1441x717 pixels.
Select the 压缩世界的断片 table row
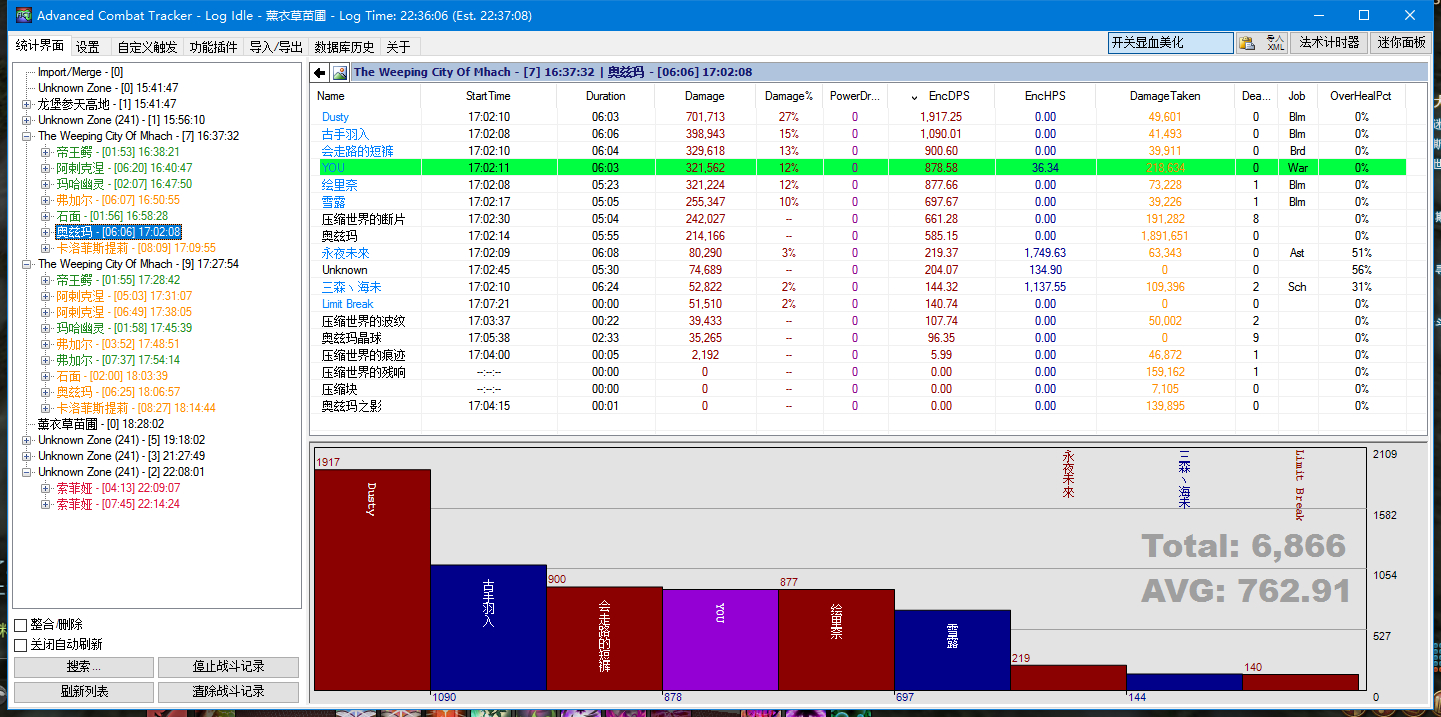coord(862,219)
